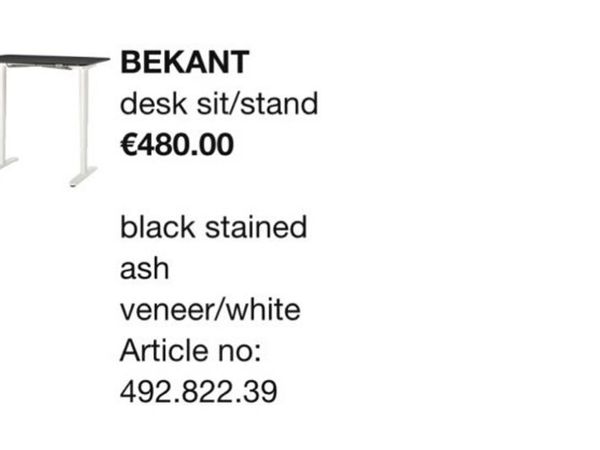This screenshot has height=450, width=600.
Task: Select the 'black stained' color text line
Action: coord(214,227)
